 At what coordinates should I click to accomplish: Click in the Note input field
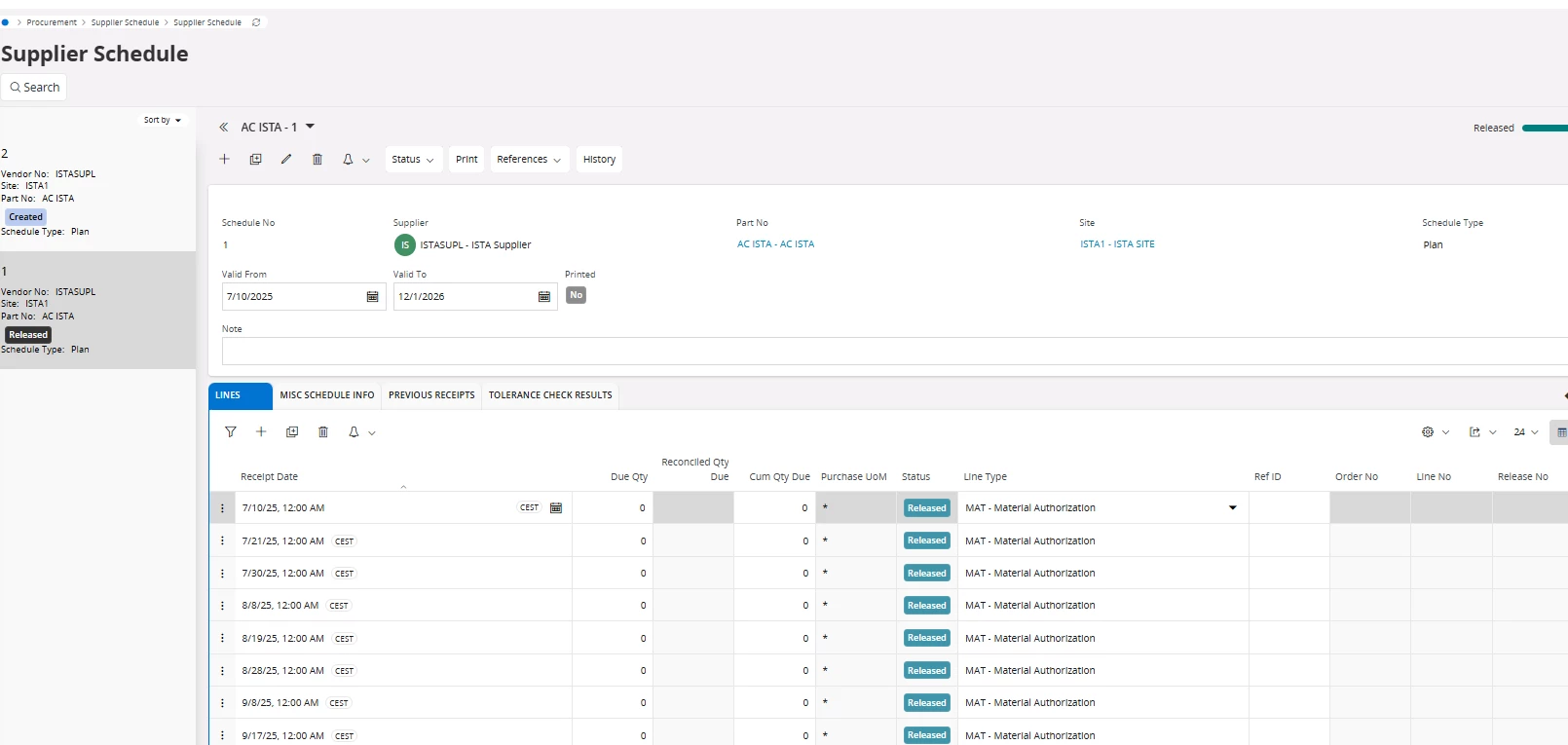click(894, 351)
